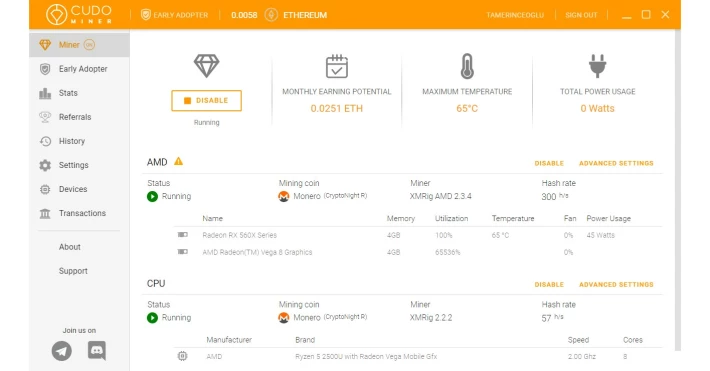Disable the CPU miner
The height and width of the screenshot is (371, 710).
coord(549,284)
